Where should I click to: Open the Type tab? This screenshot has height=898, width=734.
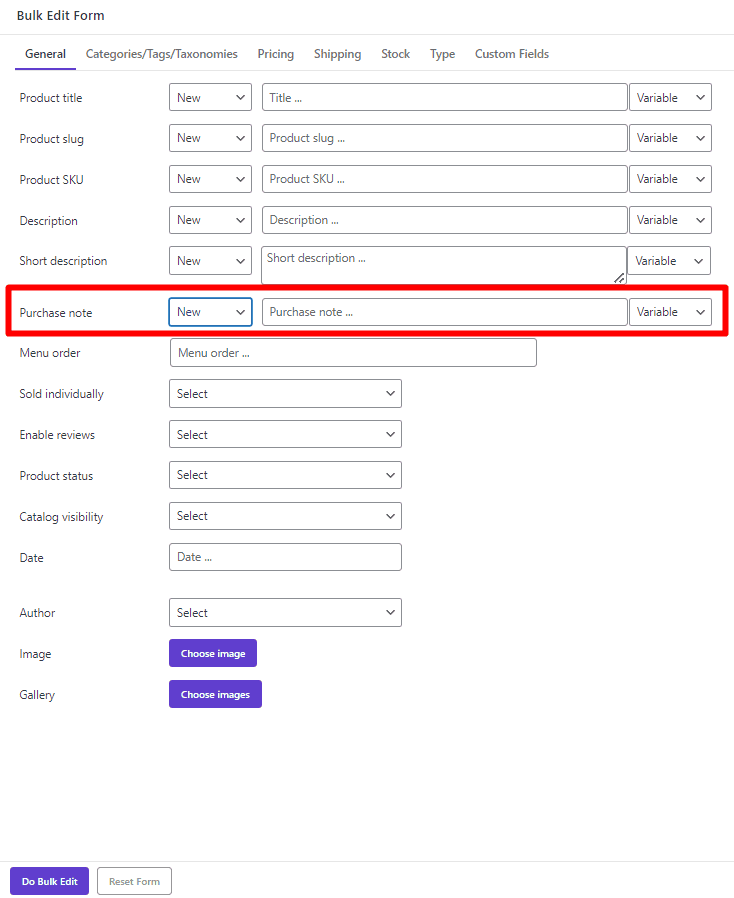tap(442, 54)
